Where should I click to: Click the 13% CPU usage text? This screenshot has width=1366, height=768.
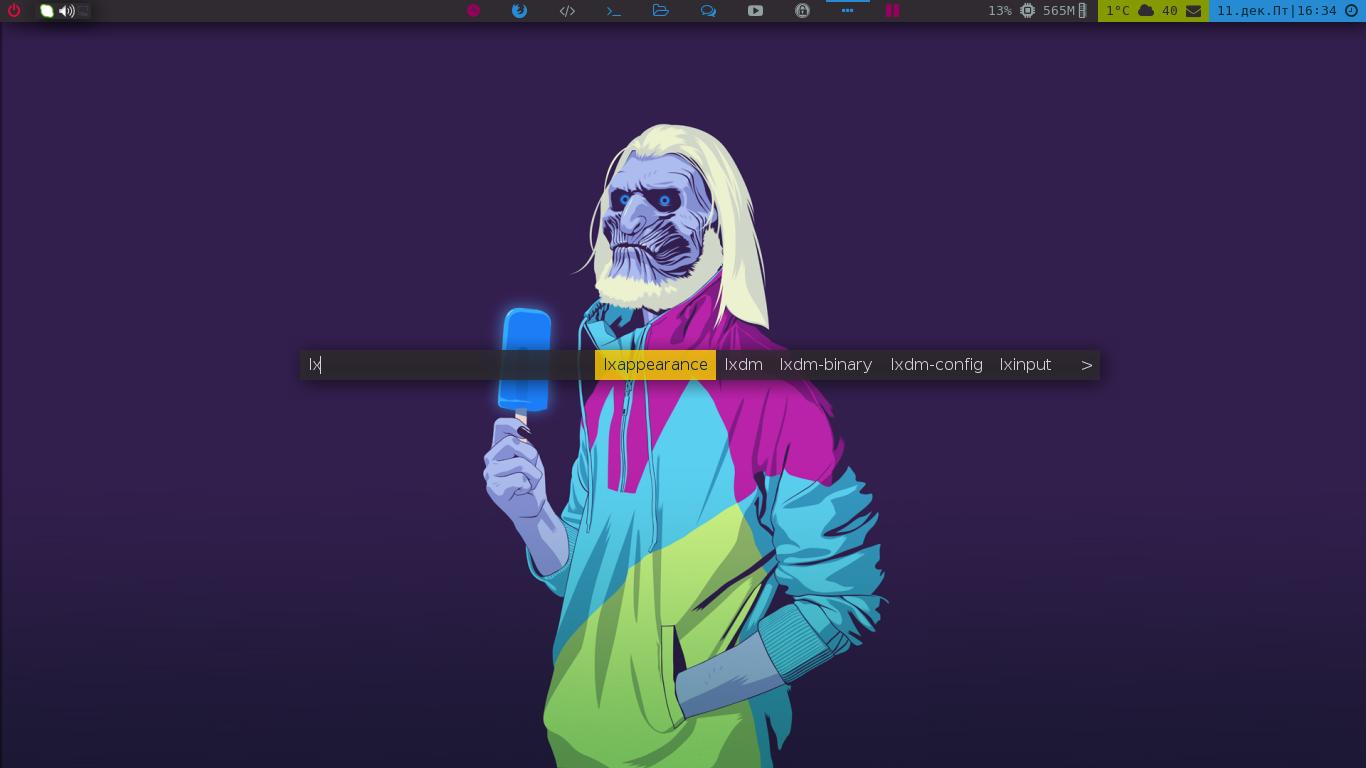1000,11
